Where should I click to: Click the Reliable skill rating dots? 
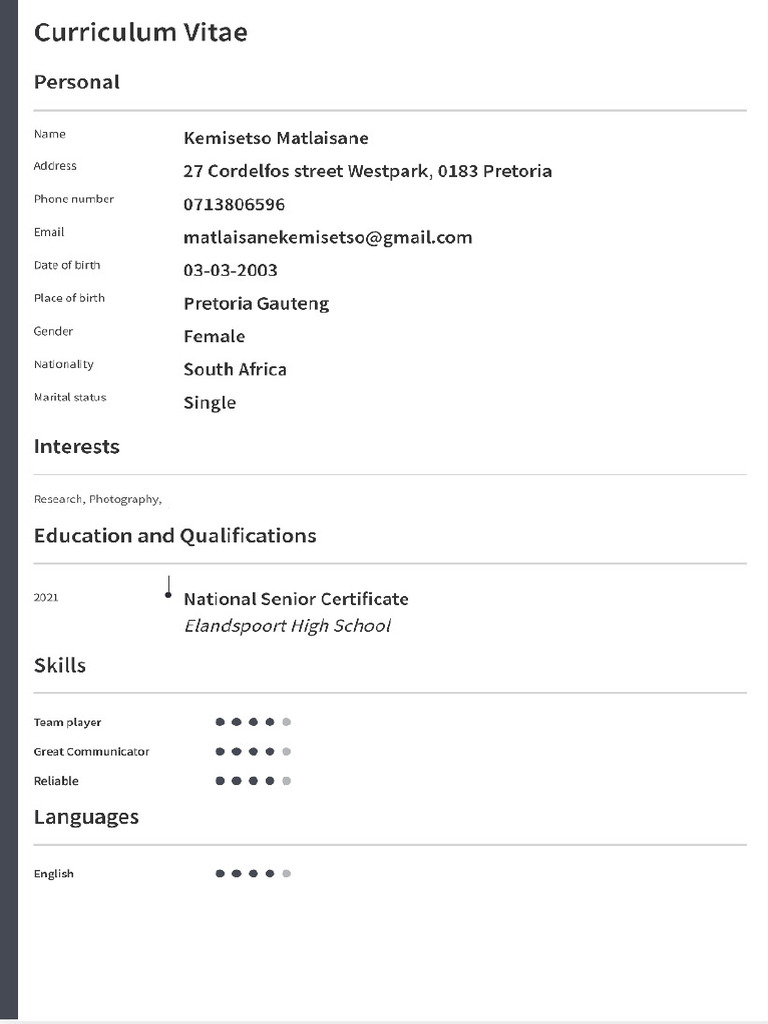tap(253, 781)
